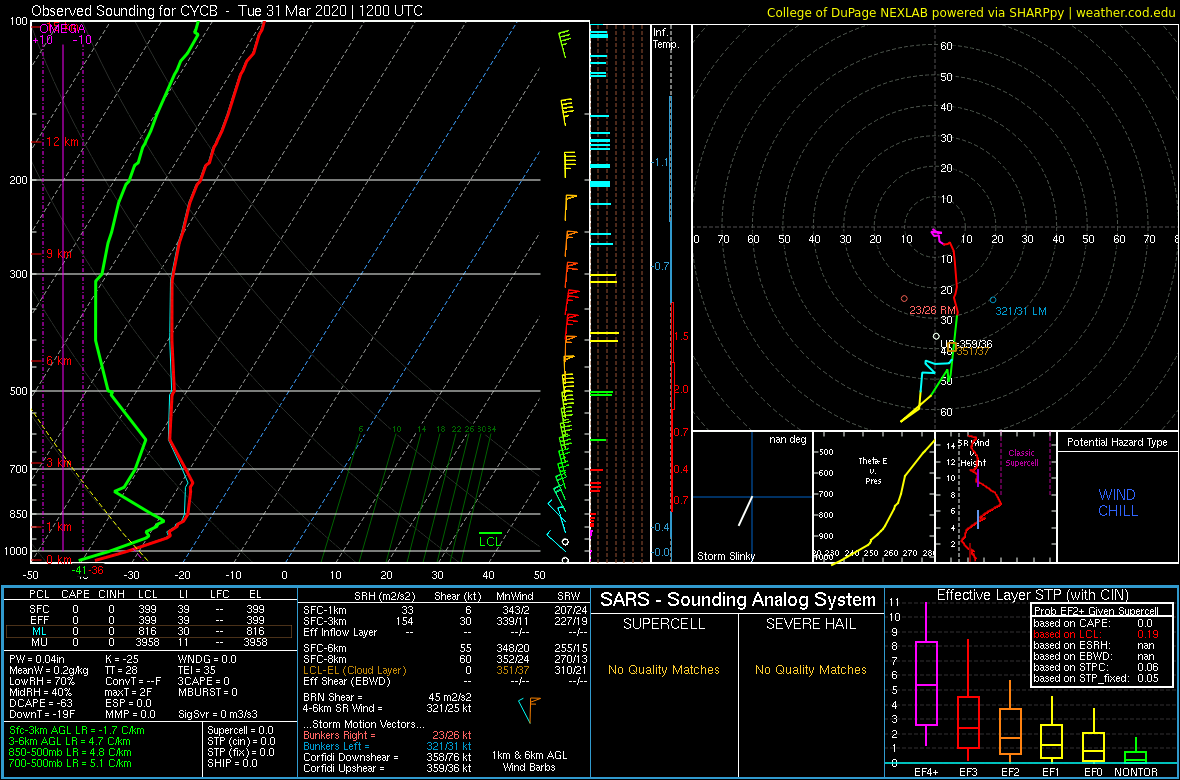1180x780 pixels.
Task: Click the Bunkers Left = 321/31 kt entry
Action: pos(387,745)
